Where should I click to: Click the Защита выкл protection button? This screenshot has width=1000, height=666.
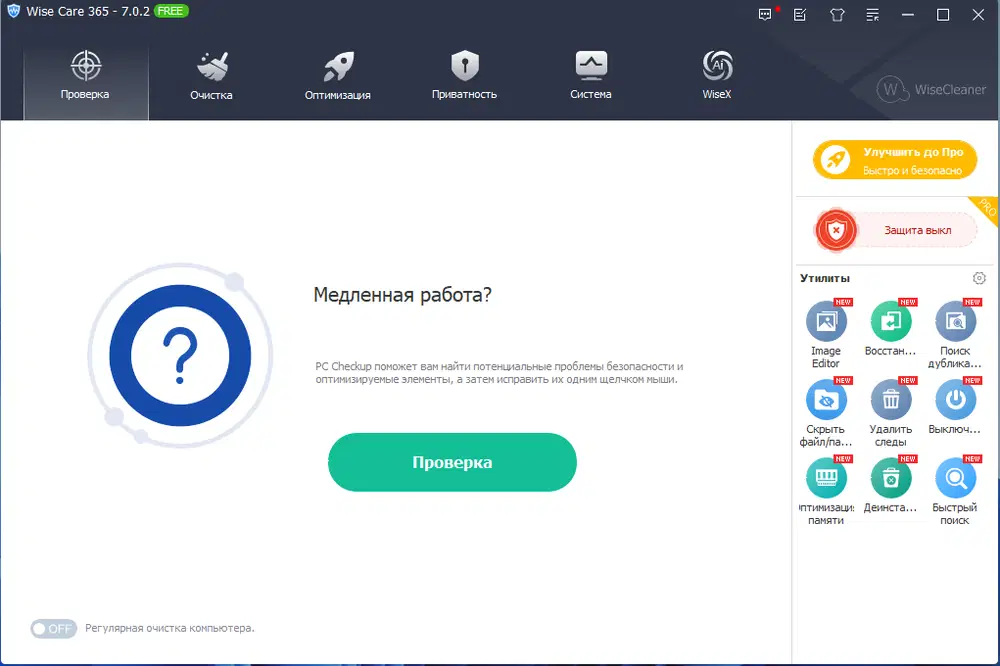coord(895,230)
